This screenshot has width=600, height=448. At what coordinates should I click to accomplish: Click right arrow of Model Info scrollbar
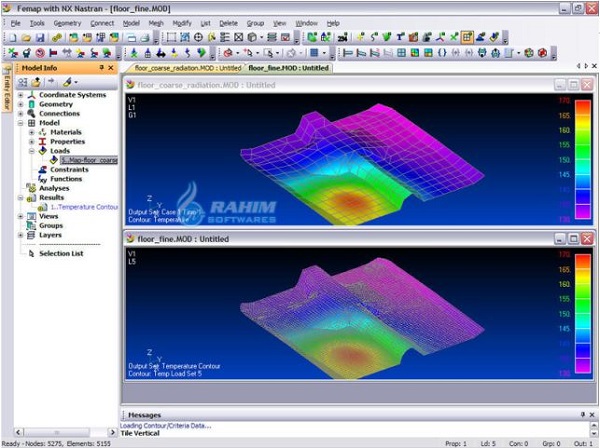(112, 432)
